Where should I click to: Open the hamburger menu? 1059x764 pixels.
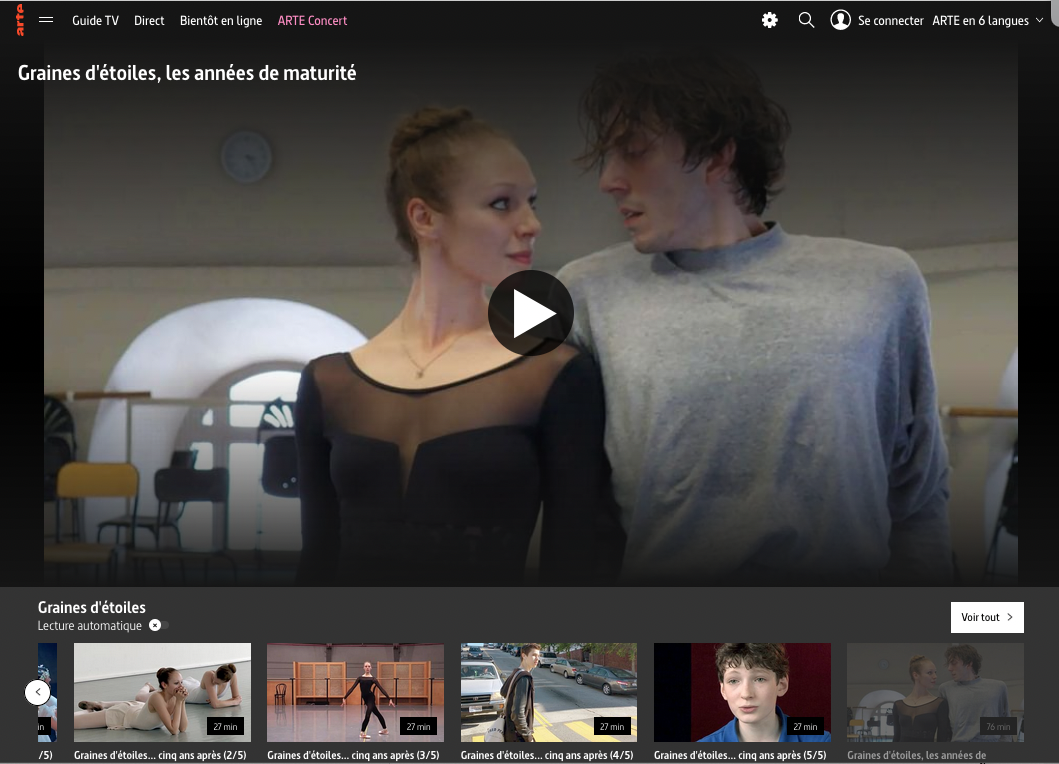coord(46,20)
